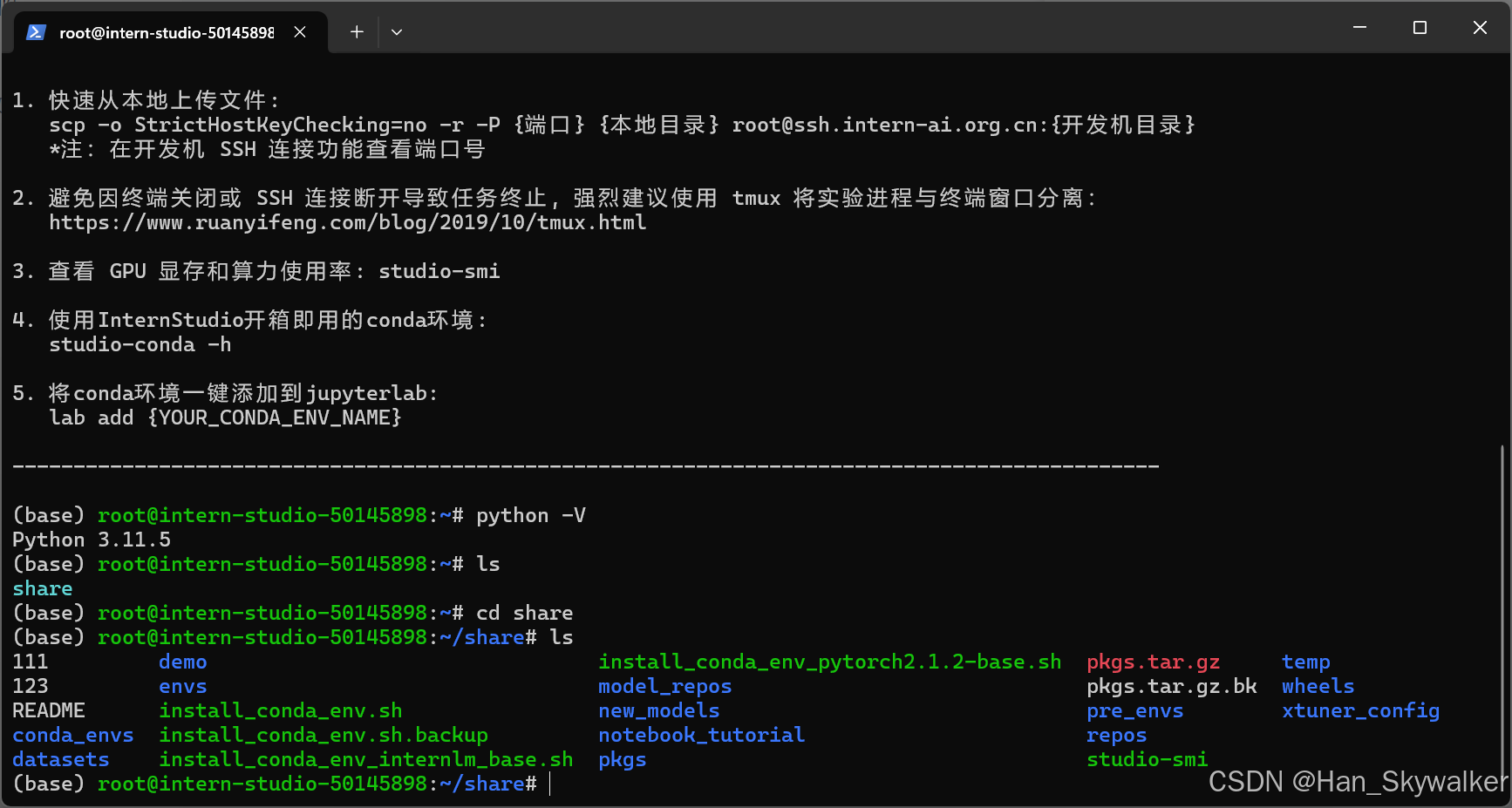The height and width of the screenshot is (808, 1512).
Task: Click the PowerShell icon in the terminal tab
Action: [35, 31]
